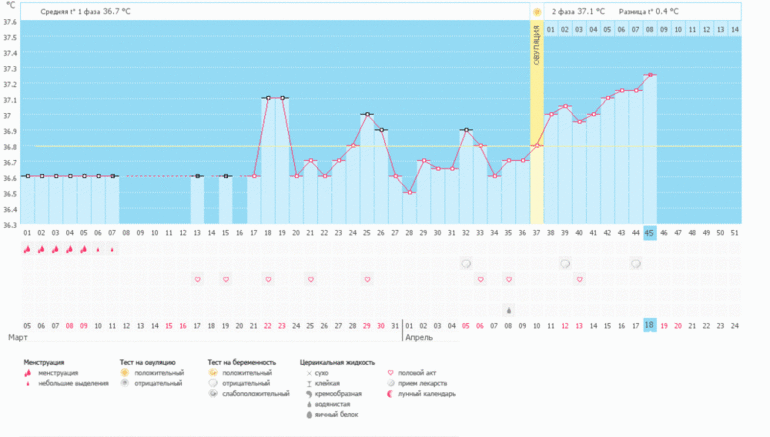The width and height of the screenshot is (770, 437).
Task: Click the medication icon under cycle day 44
Action: point(636,264)
